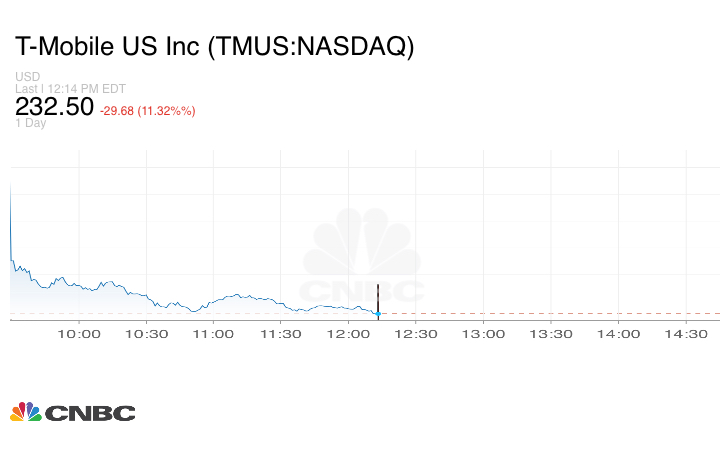Click the 14:30 time axis label

coord(685,334)
